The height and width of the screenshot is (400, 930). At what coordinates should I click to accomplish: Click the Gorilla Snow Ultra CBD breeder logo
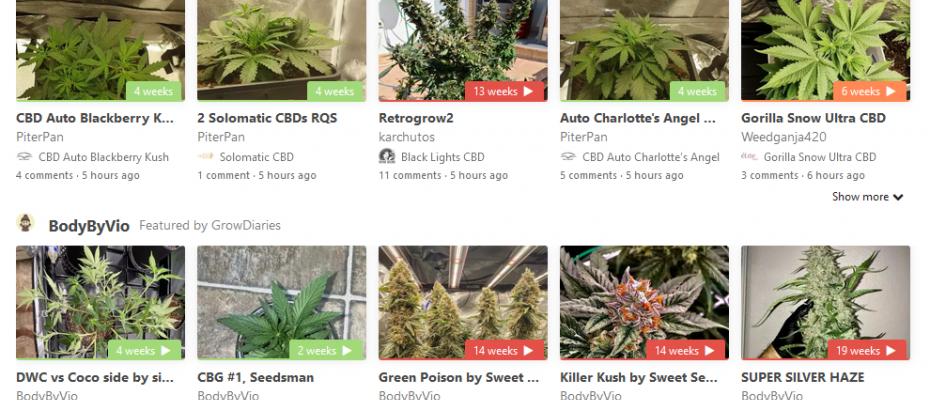point(749,157)
